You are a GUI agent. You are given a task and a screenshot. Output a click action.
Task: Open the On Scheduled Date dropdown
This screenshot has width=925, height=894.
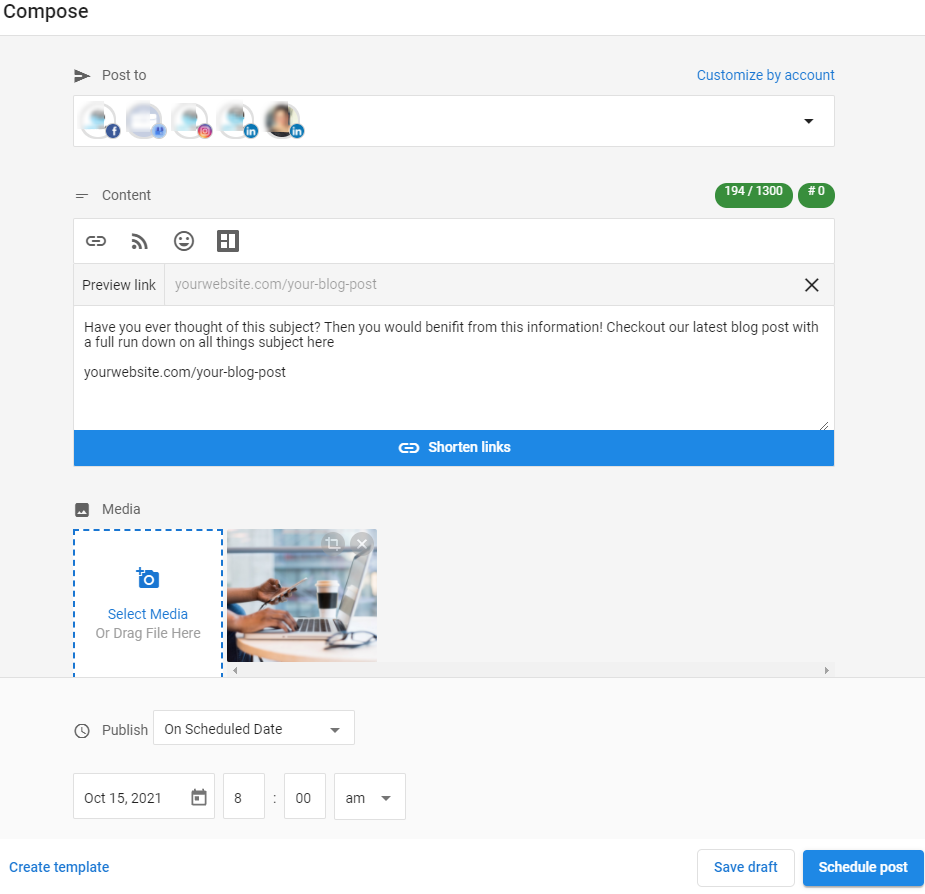[x=254, y=729]
